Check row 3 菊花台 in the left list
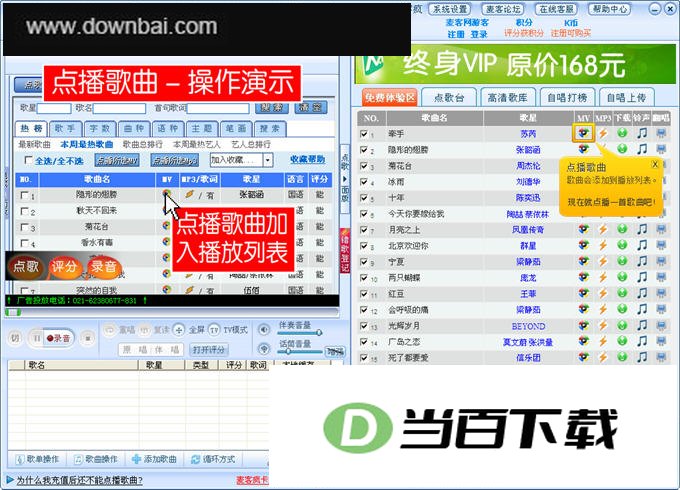Viewport: 680px width, 490px height. [25, 227]
